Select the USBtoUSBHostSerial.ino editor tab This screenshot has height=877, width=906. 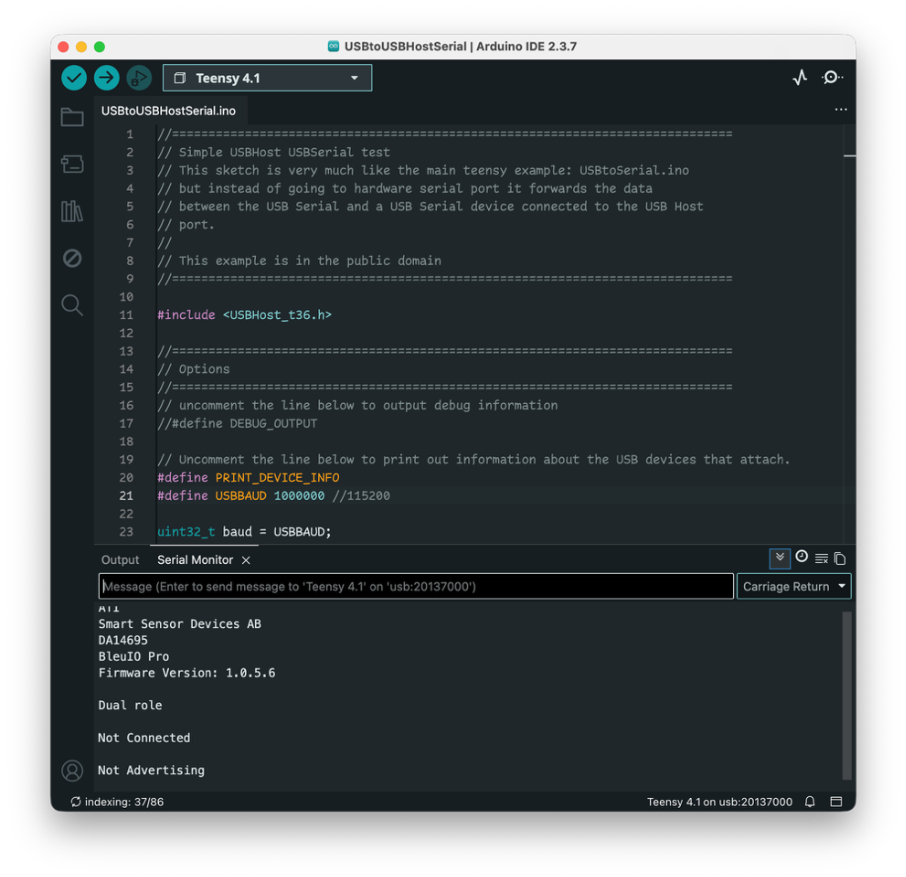click(168, 111)
